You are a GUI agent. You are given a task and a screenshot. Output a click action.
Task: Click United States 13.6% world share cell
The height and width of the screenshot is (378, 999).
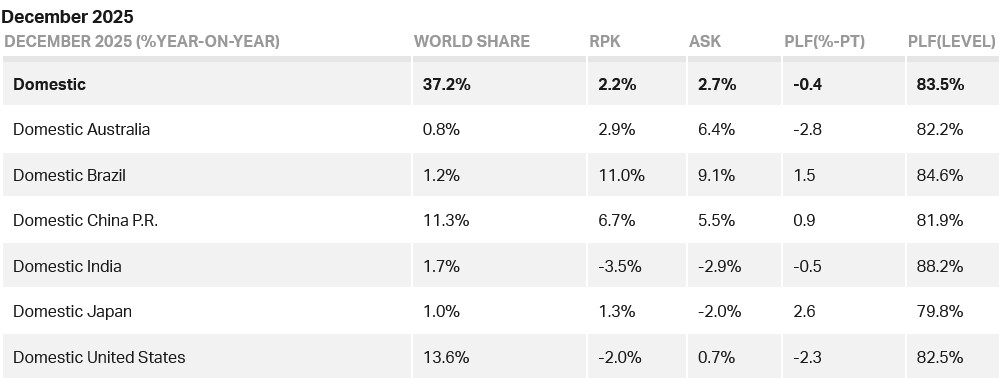point(446,357)
